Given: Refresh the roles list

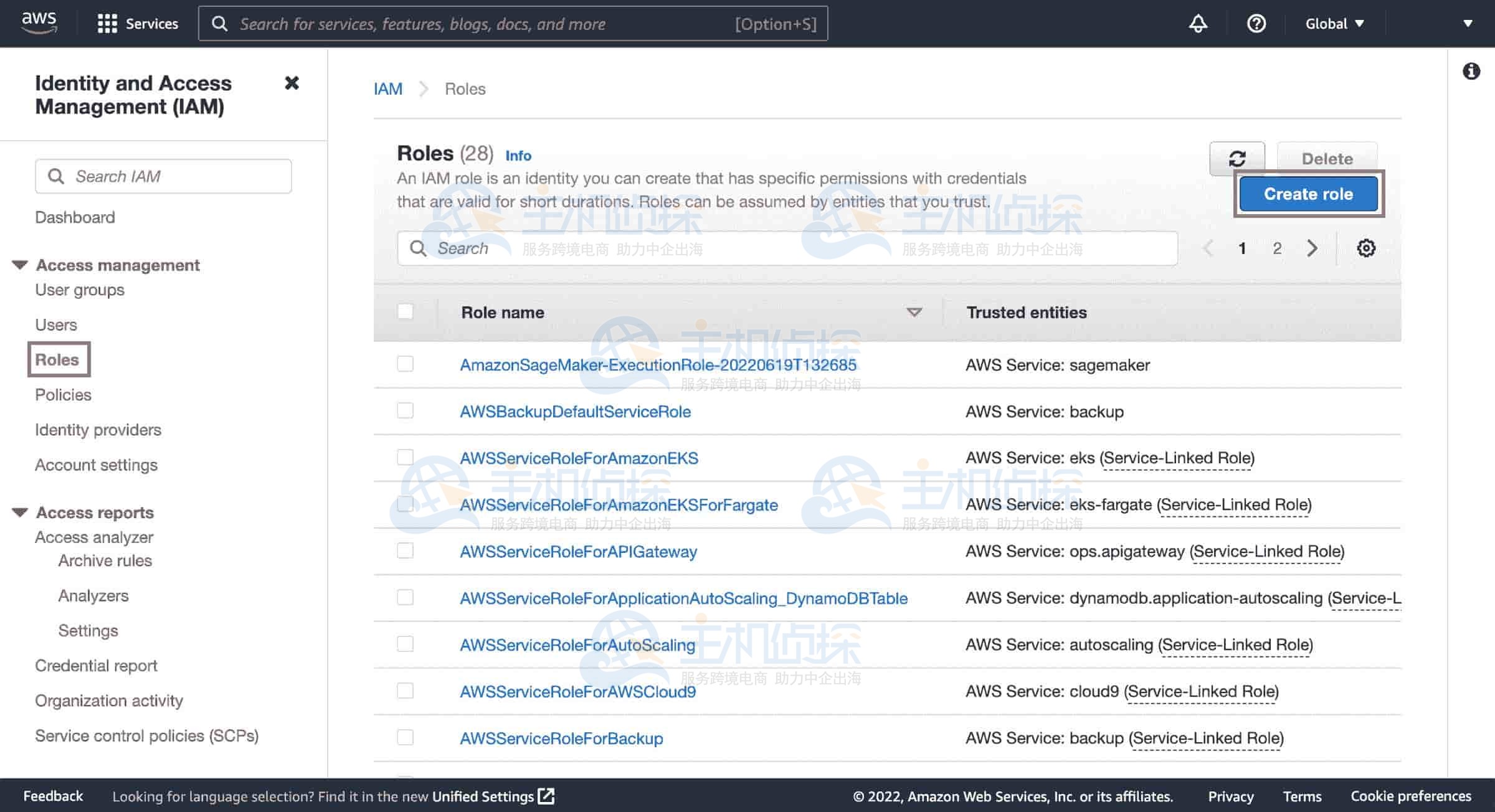Looking at the screenshot, I should click(x=1236, y=159).
